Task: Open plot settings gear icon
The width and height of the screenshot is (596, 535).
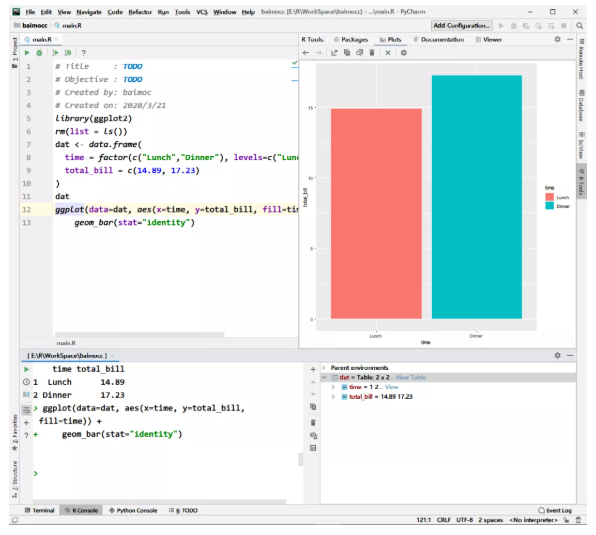Action: [404, 53]
